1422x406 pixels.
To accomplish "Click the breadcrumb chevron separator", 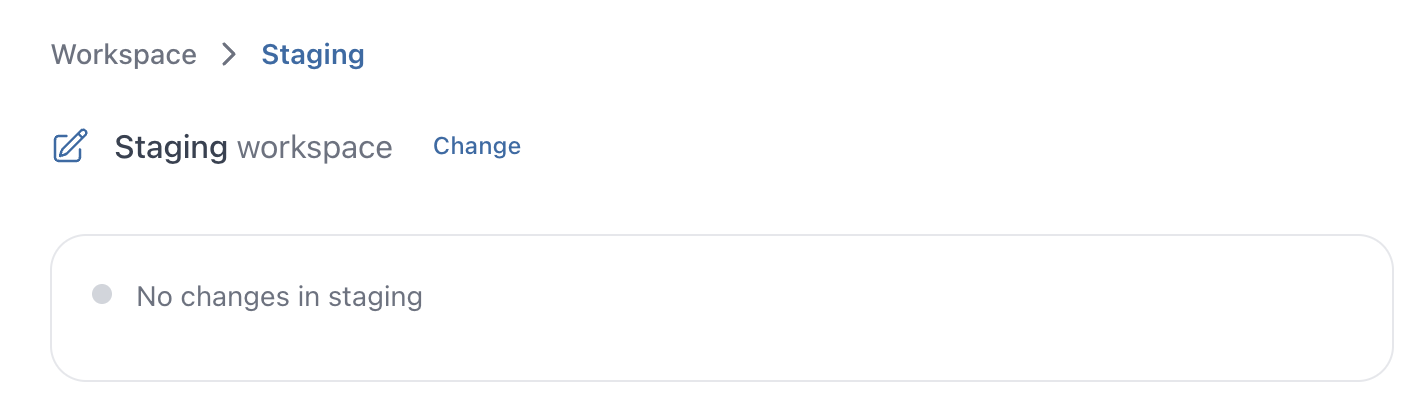I will tap(229, 54).
